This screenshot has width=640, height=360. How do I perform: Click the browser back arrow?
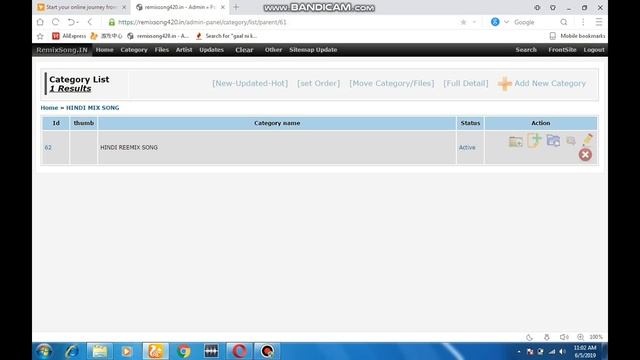(90, 22)
